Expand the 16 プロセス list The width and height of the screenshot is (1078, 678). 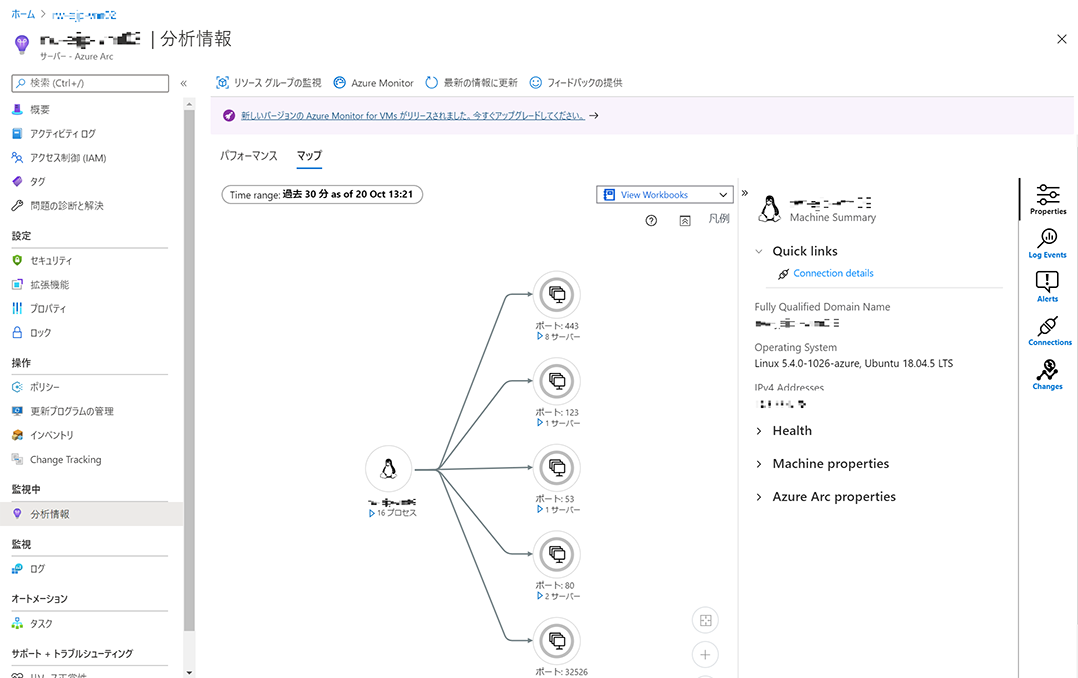coord(393,513)
